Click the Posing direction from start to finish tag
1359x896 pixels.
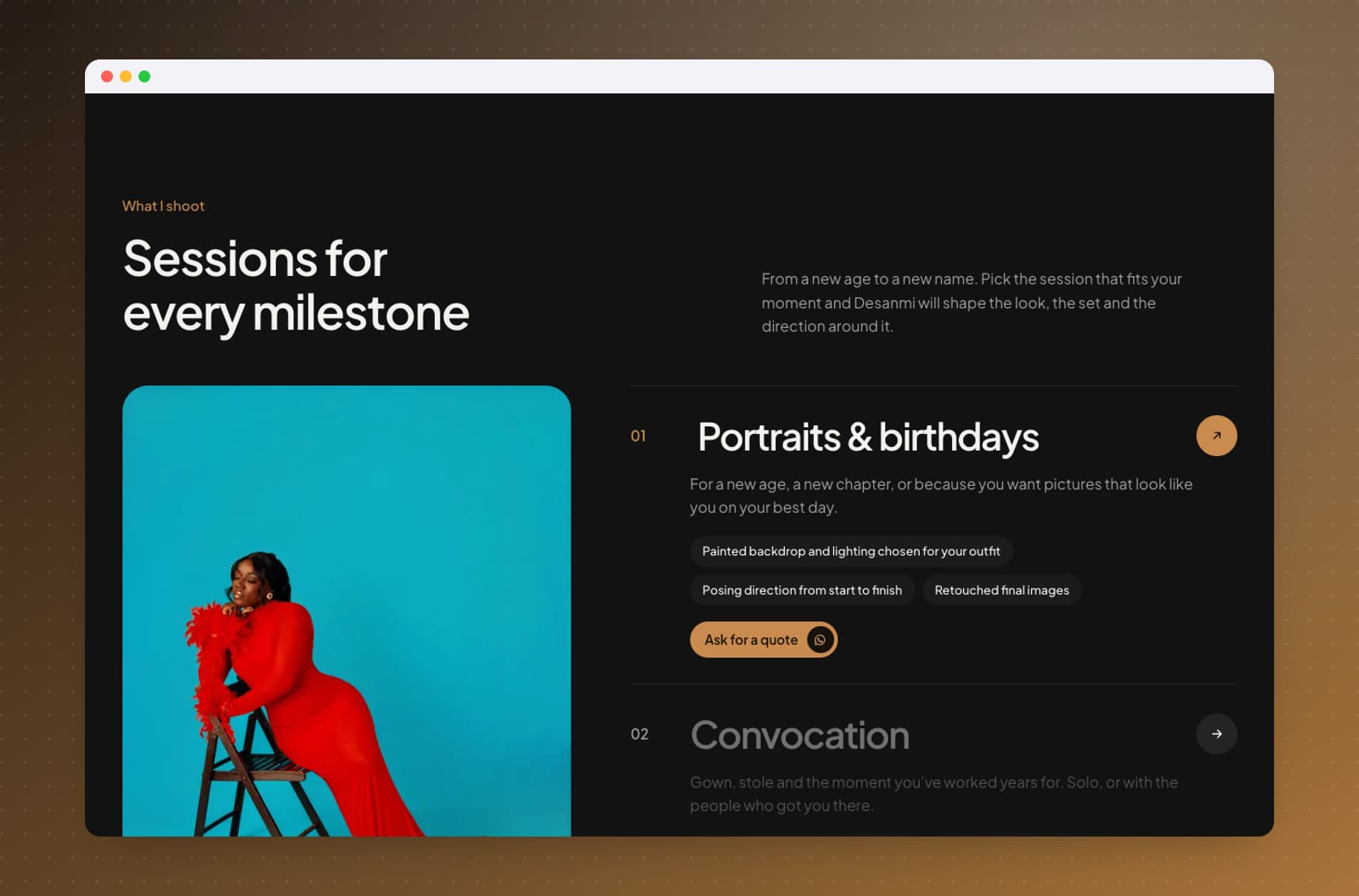tap(802, 590)
